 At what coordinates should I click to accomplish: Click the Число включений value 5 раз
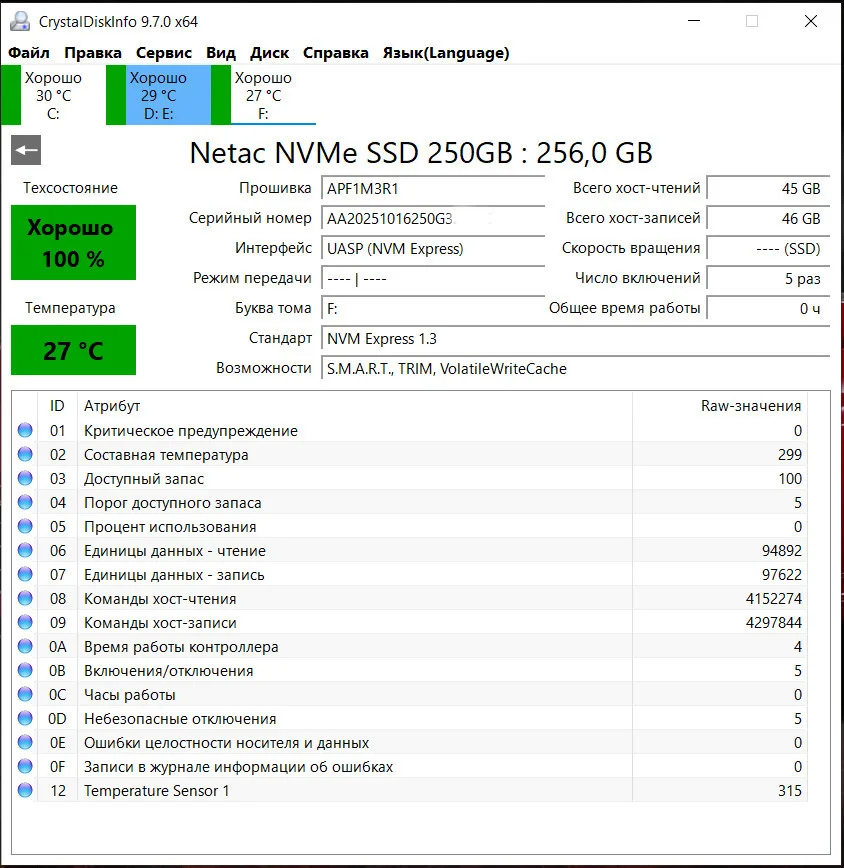[768, 278]
